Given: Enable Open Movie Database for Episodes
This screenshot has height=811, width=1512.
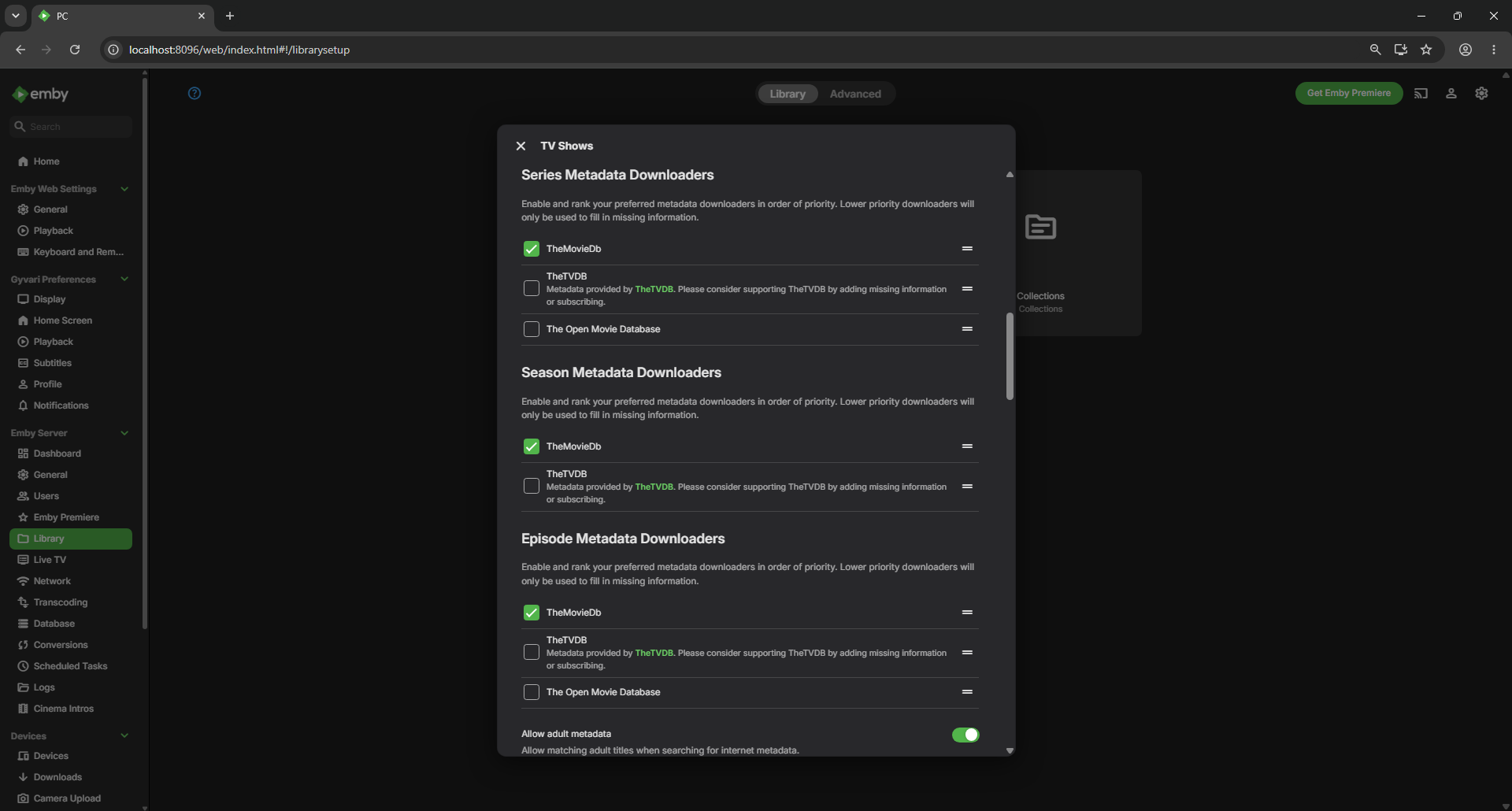Looking at the screenshot, I should pos(532,692).
